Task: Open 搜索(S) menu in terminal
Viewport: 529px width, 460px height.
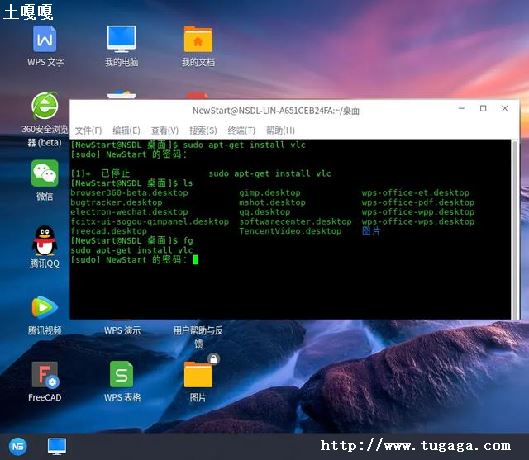Action: [203, 130]
